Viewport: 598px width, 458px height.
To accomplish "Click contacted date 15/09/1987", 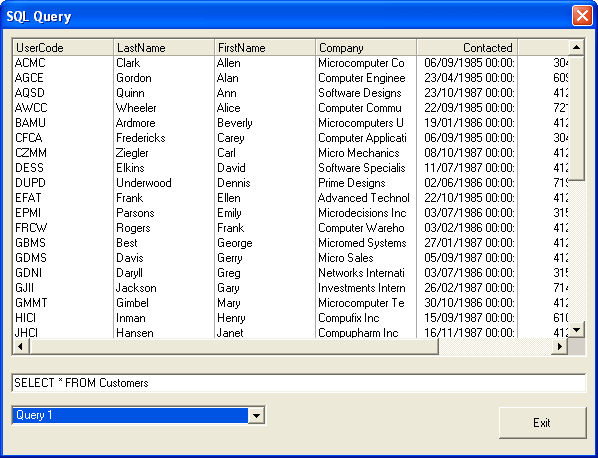I will (469, 318).
